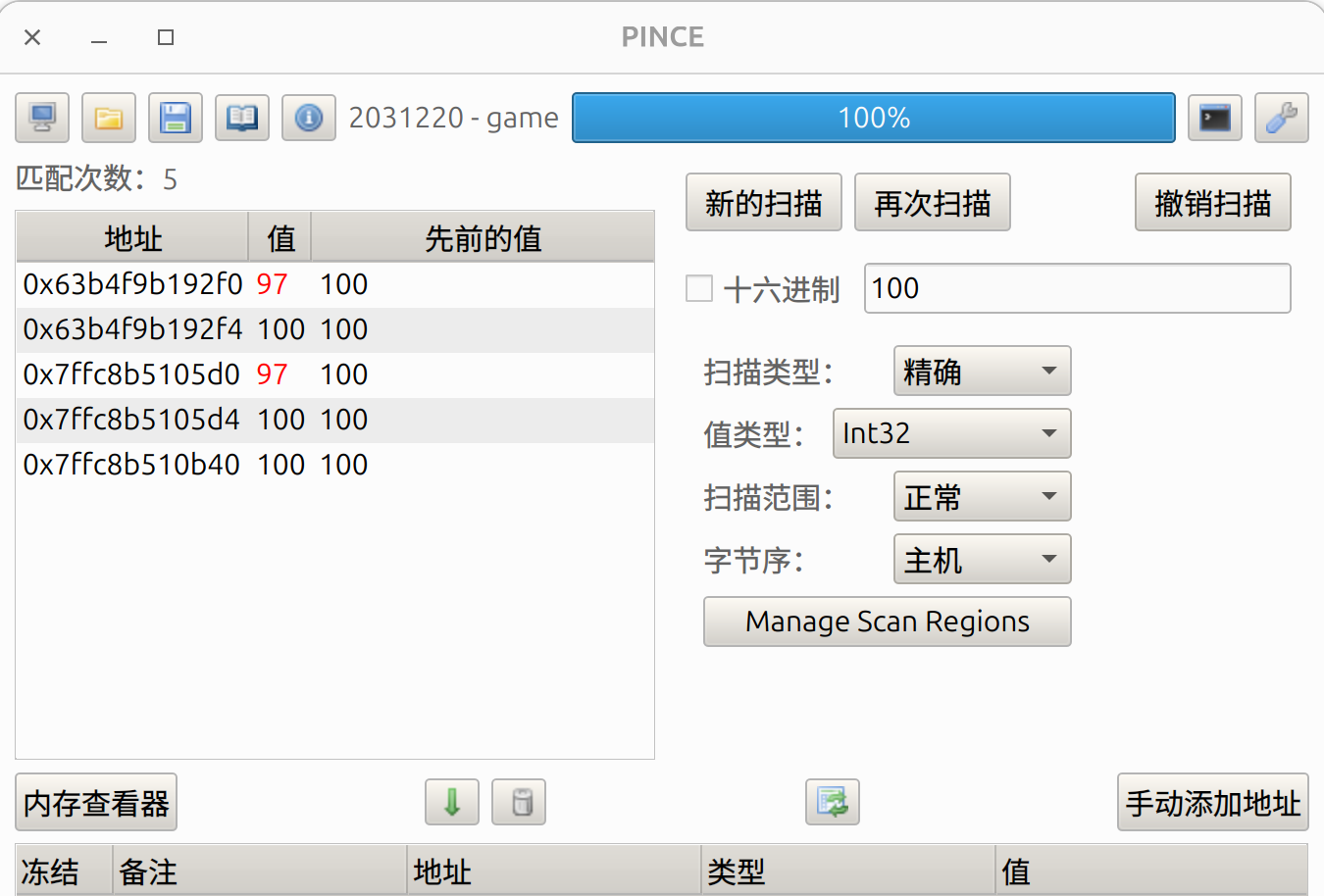1324x896 pixels.
Task: Click the Manage Scan Regions button
Action: tap(887, 622)
